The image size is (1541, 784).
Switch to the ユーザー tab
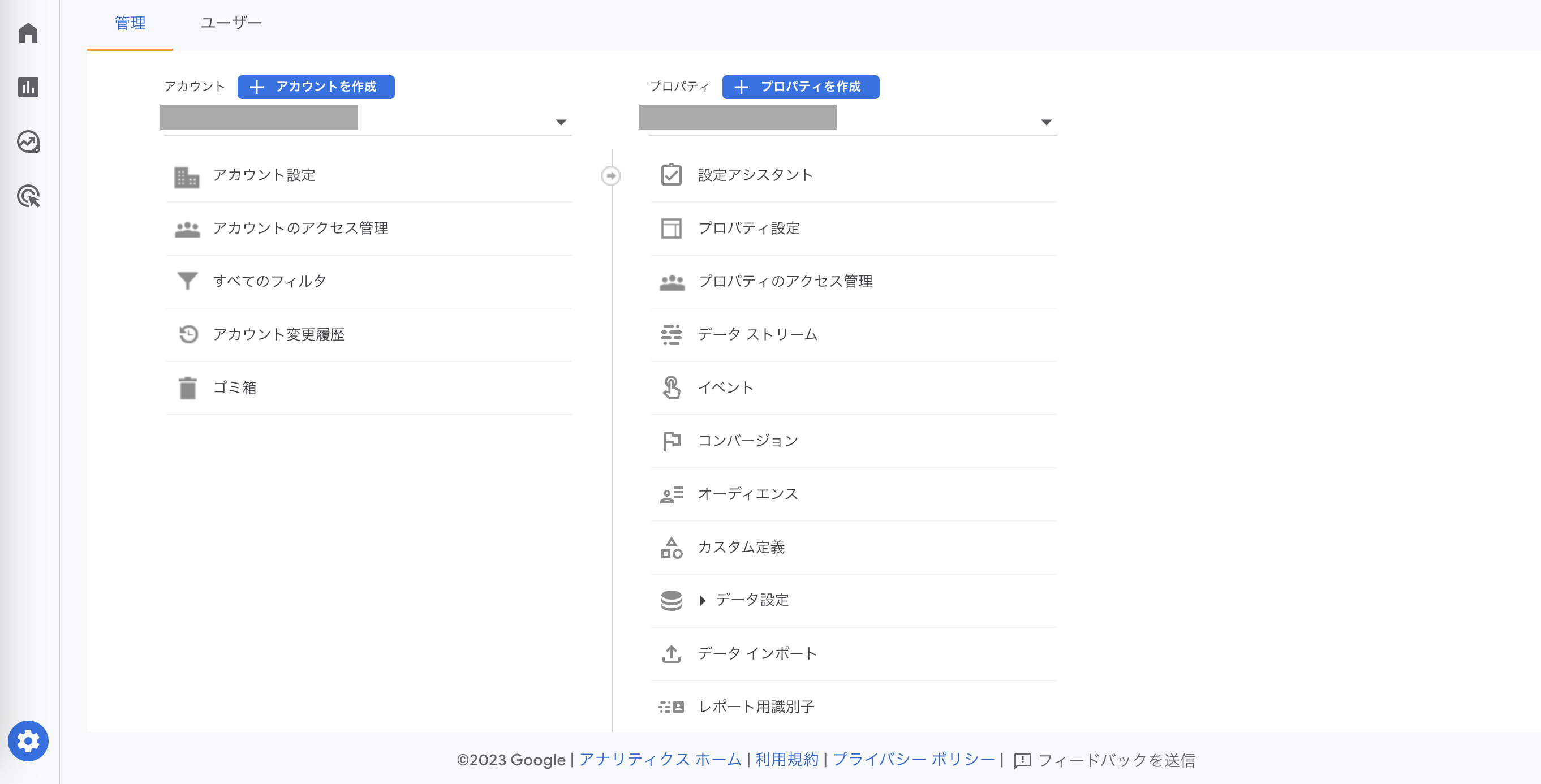coord(231,23)
